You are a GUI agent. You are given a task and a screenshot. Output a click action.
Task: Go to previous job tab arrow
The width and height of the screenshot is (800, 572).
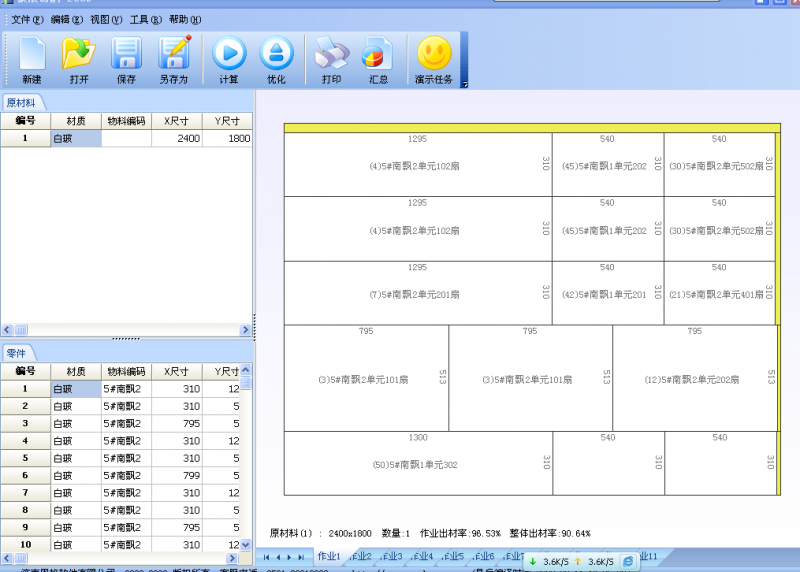click(278, 557)
